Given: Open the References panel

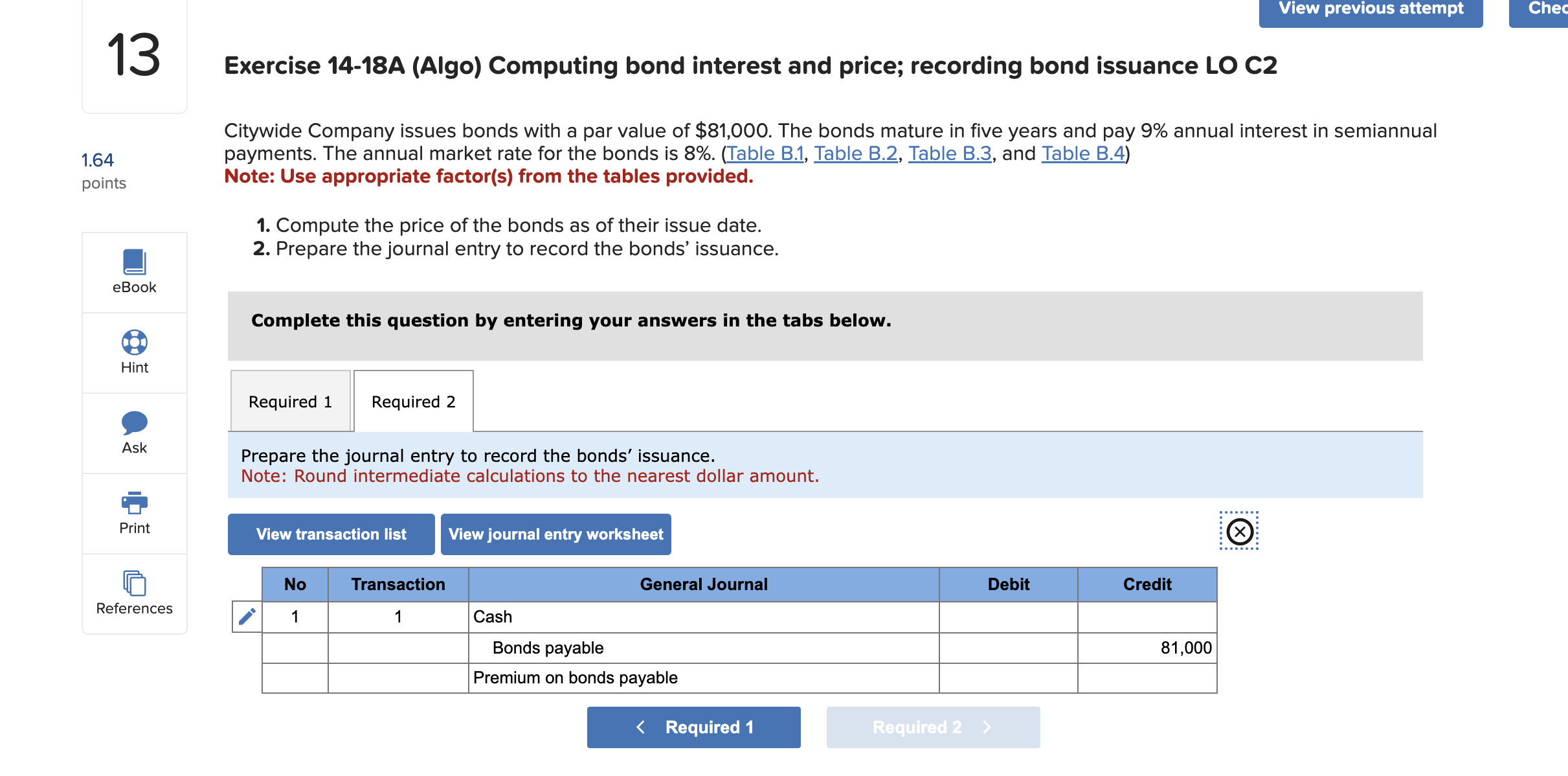Looking at the screenshot, I should tap(133, 593).
